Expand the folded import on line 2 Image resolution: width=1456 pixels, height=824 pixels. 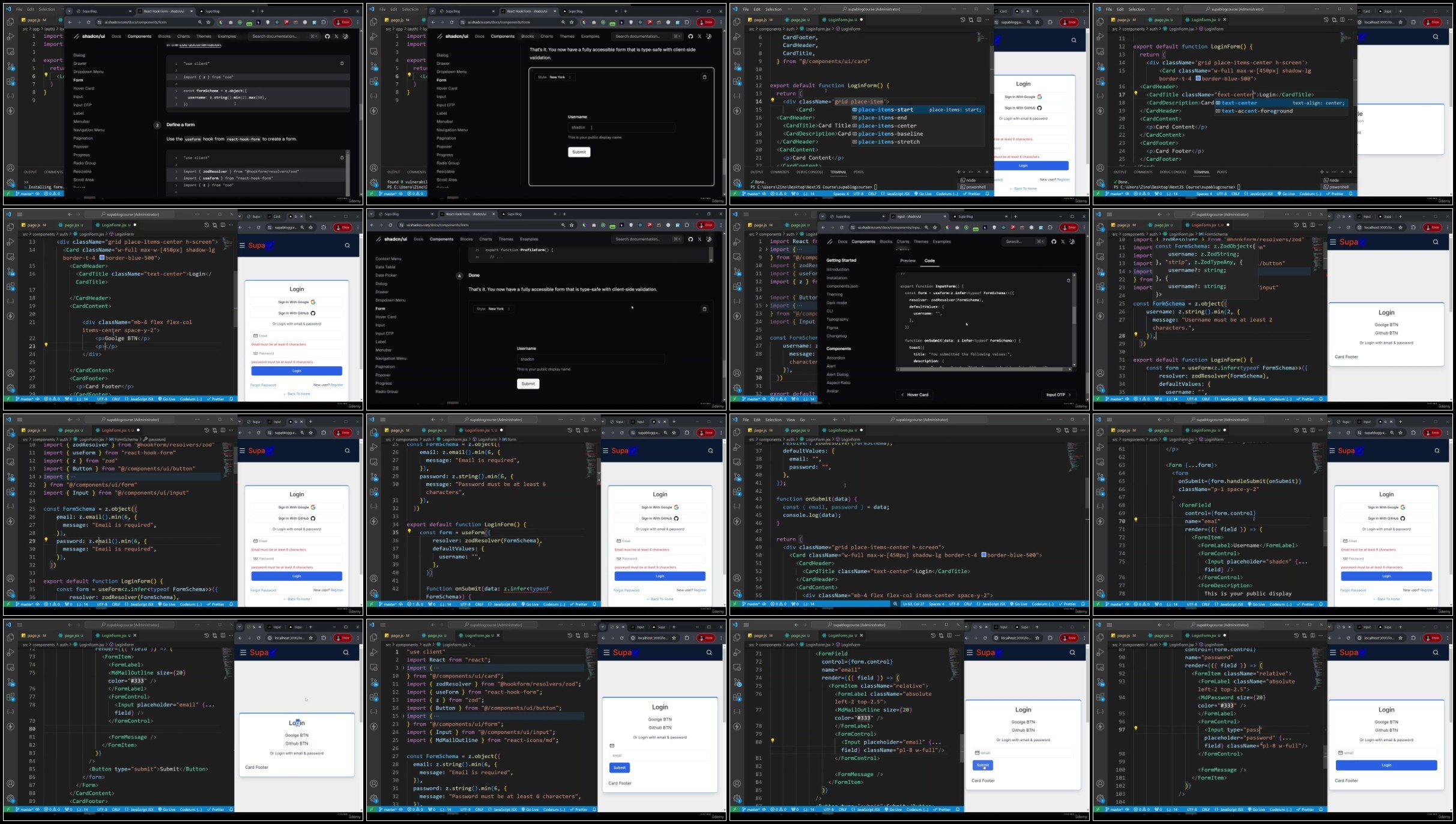(x=766, y=249)
